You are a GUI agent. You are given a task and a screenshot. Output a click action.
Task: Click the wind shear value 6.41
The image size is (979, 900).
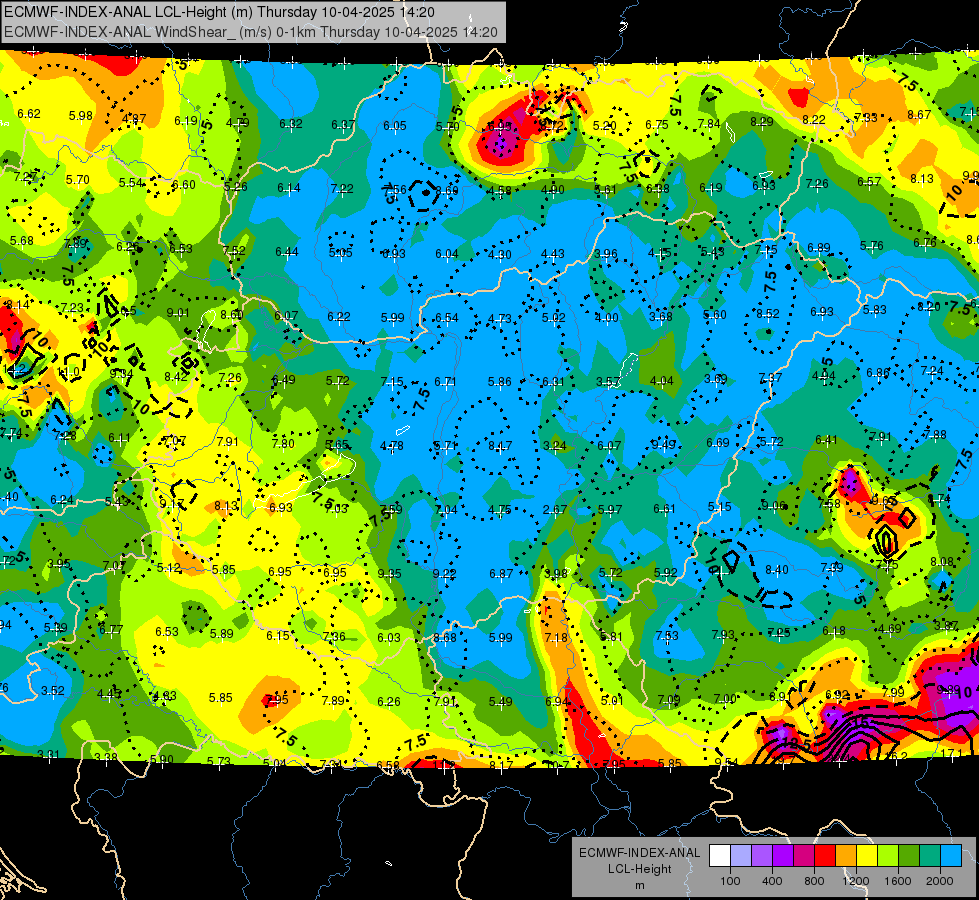[x=827, y=440]
